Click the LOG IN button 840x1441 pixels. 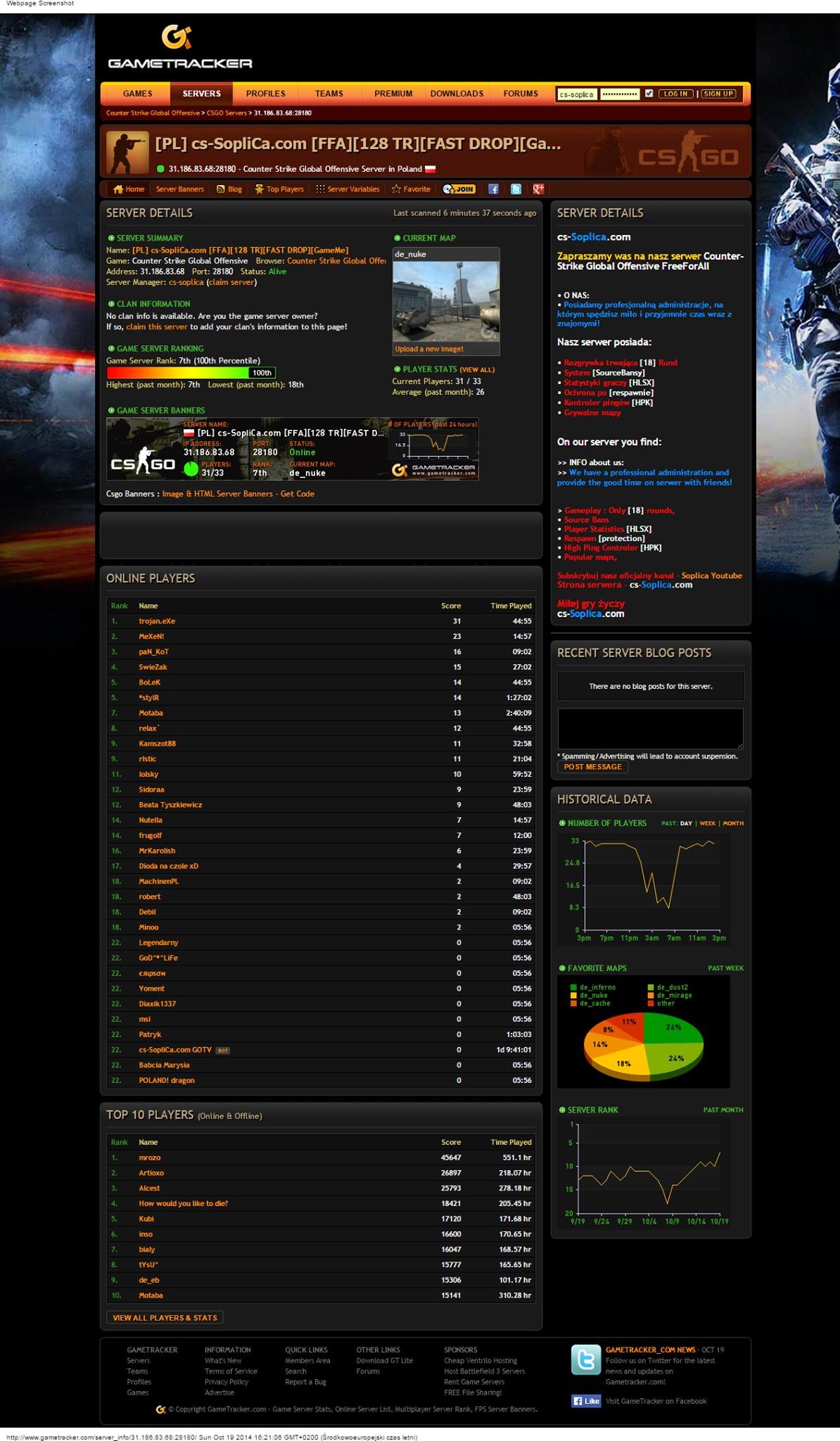(675, 94)
